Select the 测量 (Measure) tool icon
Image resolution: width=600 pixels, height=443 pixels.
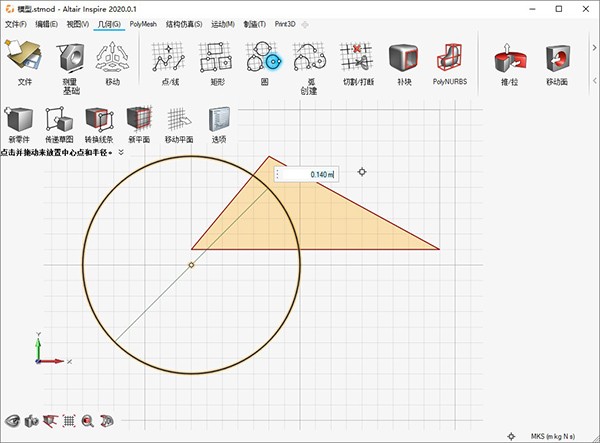pos(69,60)
